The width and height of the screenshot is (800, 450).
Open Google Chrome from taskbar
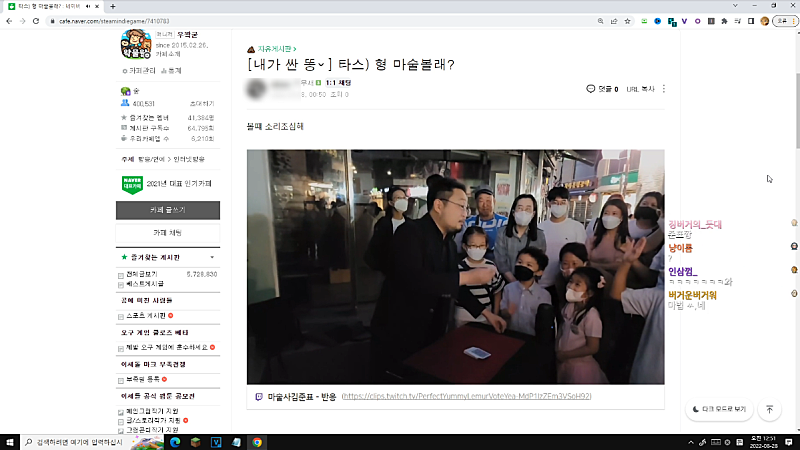[257, 442]
